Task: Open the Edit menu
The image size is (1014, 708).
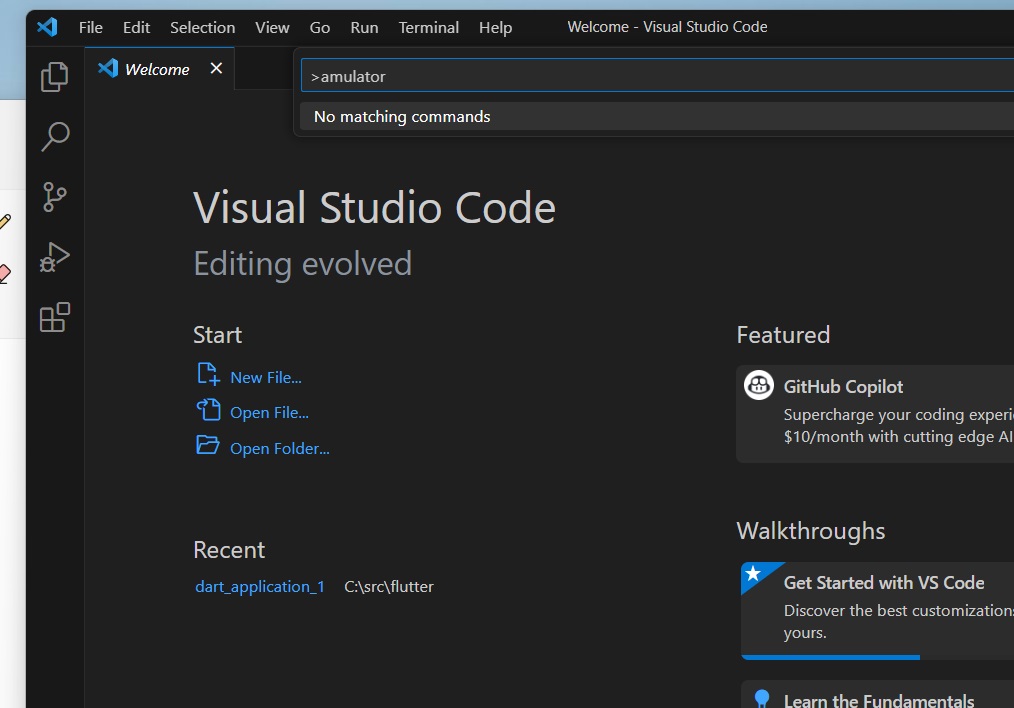Action: (136, 27)
